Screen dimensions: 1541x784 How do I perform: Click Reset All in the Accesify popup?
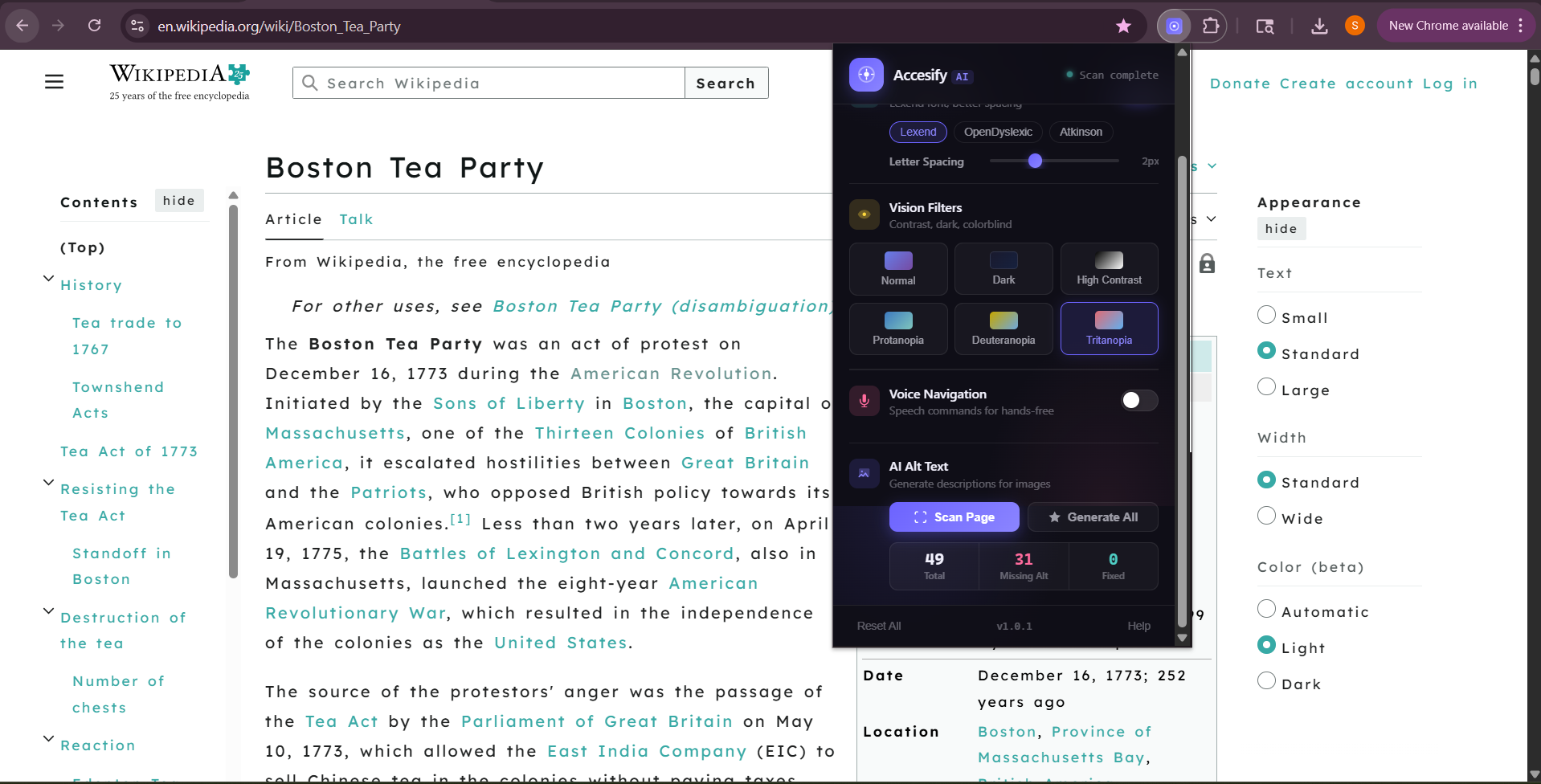(x=879, y=626)
